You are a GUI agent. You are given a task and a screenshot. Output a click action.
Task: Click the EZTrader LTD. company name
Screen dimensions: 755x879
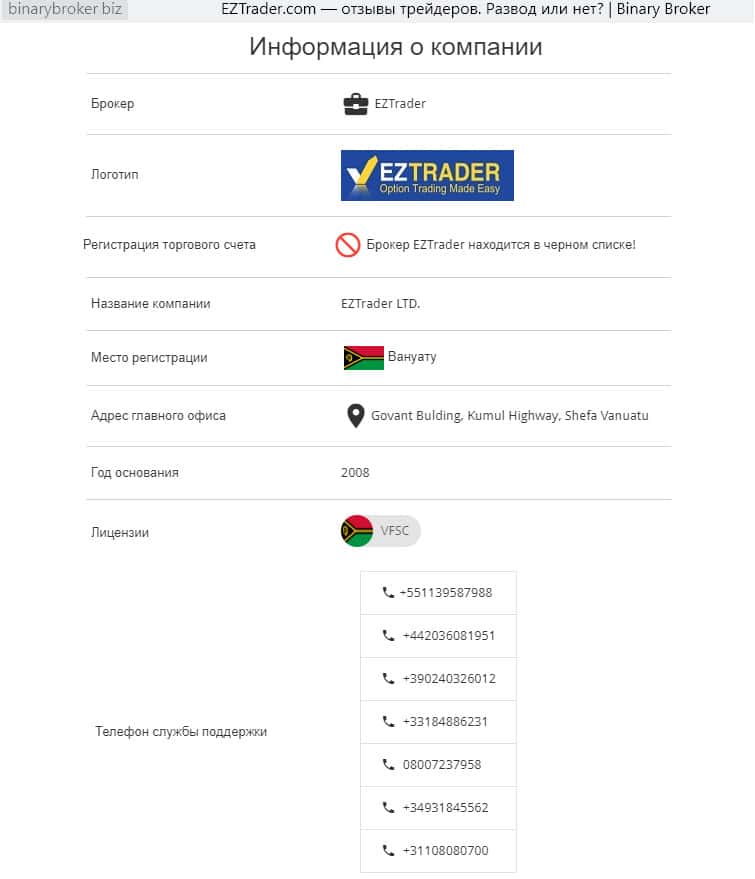click(380, 304)
